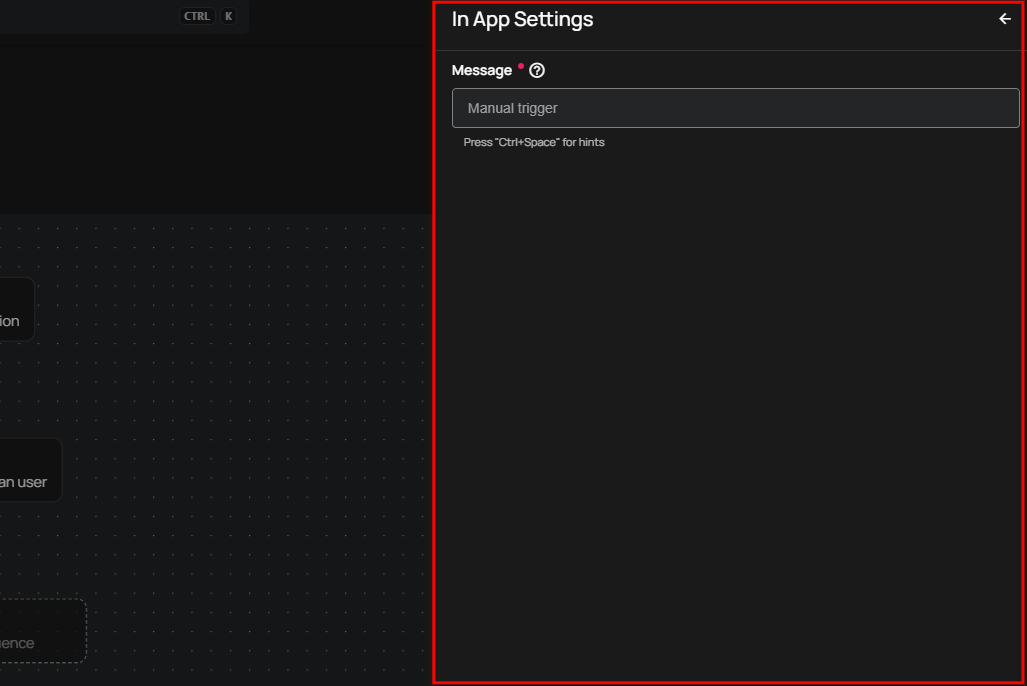Click the dotted canvas background to deselect nodes
Screen dimensions: 1027x686
coord(250,400)
